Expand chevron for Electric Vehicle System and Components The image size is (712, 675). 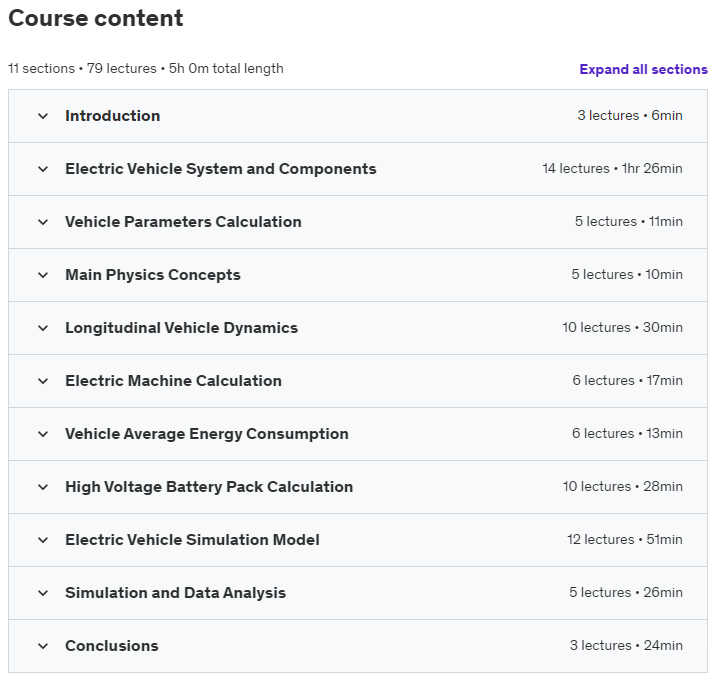tap(43, 169)
